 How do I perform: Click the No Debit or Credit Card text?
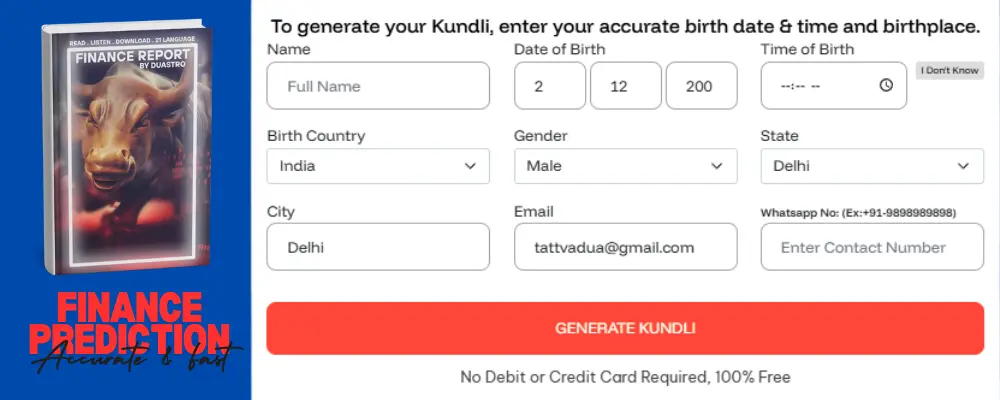pyautogui.click(x=625, y=377)
